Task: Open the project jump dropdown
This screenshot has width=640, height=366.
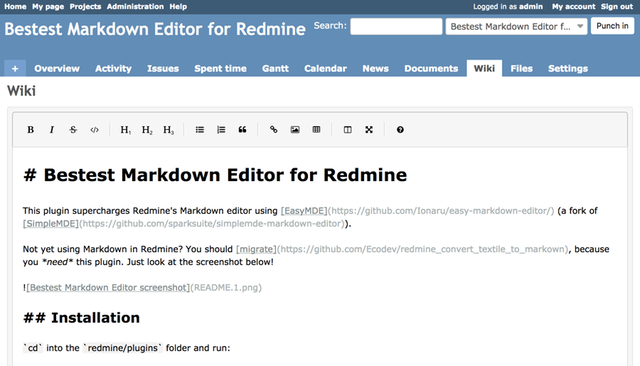Action: tap(516, 27)
